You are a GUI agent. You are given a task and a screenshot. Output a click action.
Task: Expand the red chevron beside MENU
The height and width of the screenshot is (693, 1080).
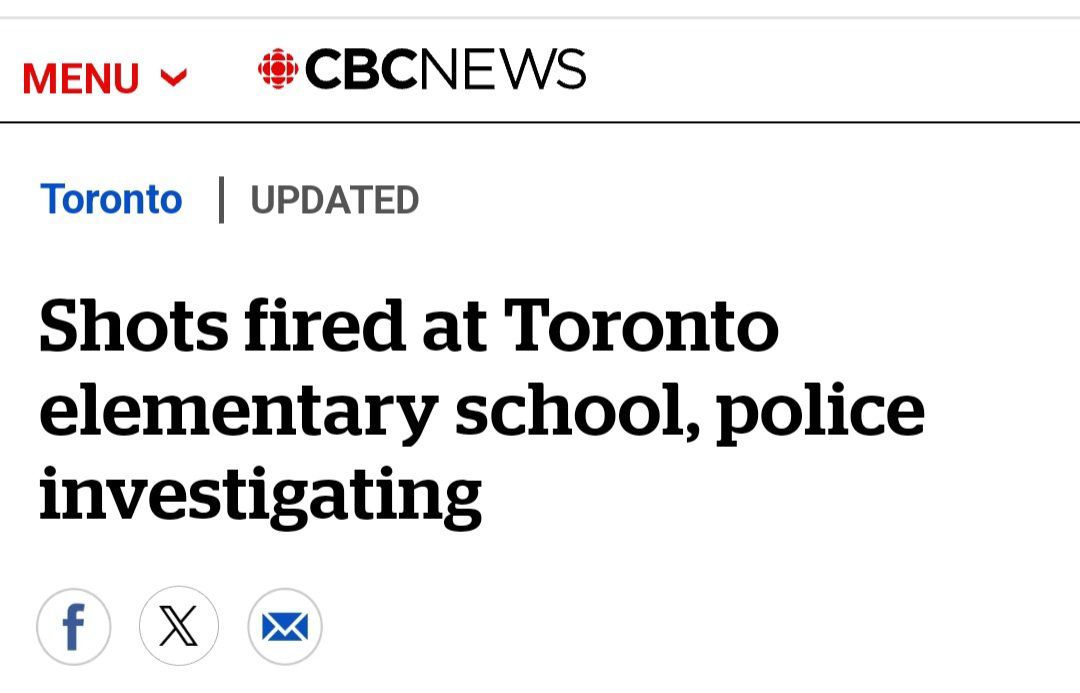coord(174,77)
